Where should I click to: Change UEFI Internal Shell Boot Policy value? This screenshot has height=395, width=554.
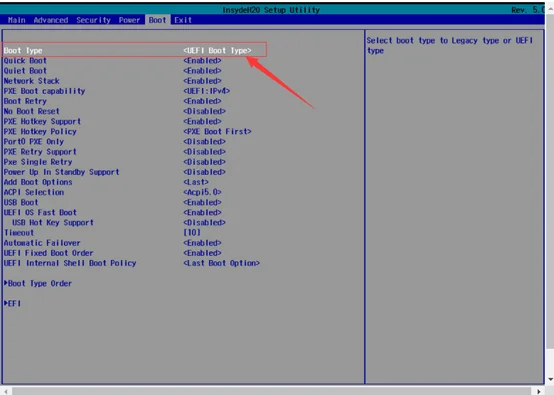tap(221, 263)
